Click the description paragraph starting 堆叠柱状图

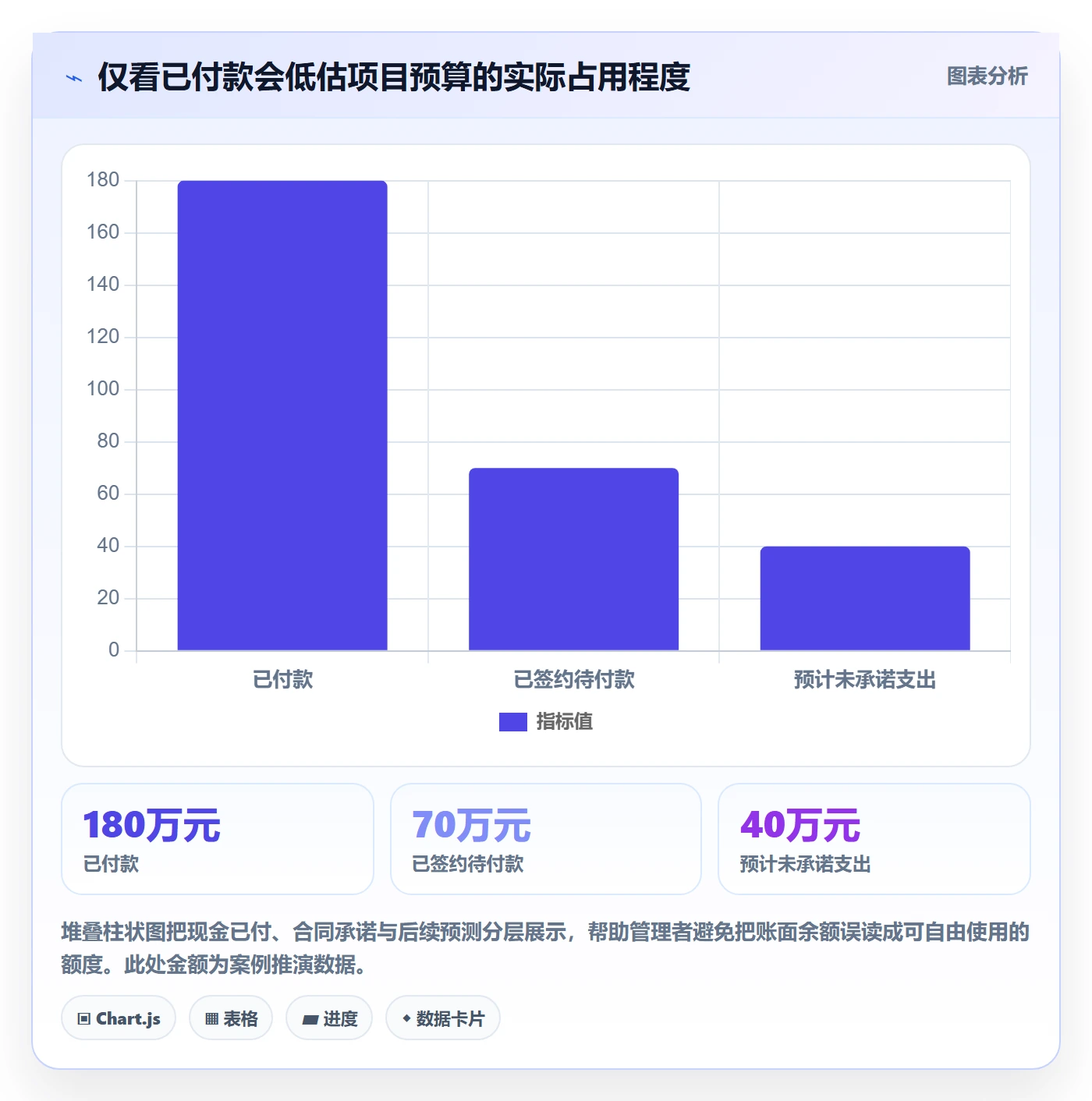(x=546, y=948)
